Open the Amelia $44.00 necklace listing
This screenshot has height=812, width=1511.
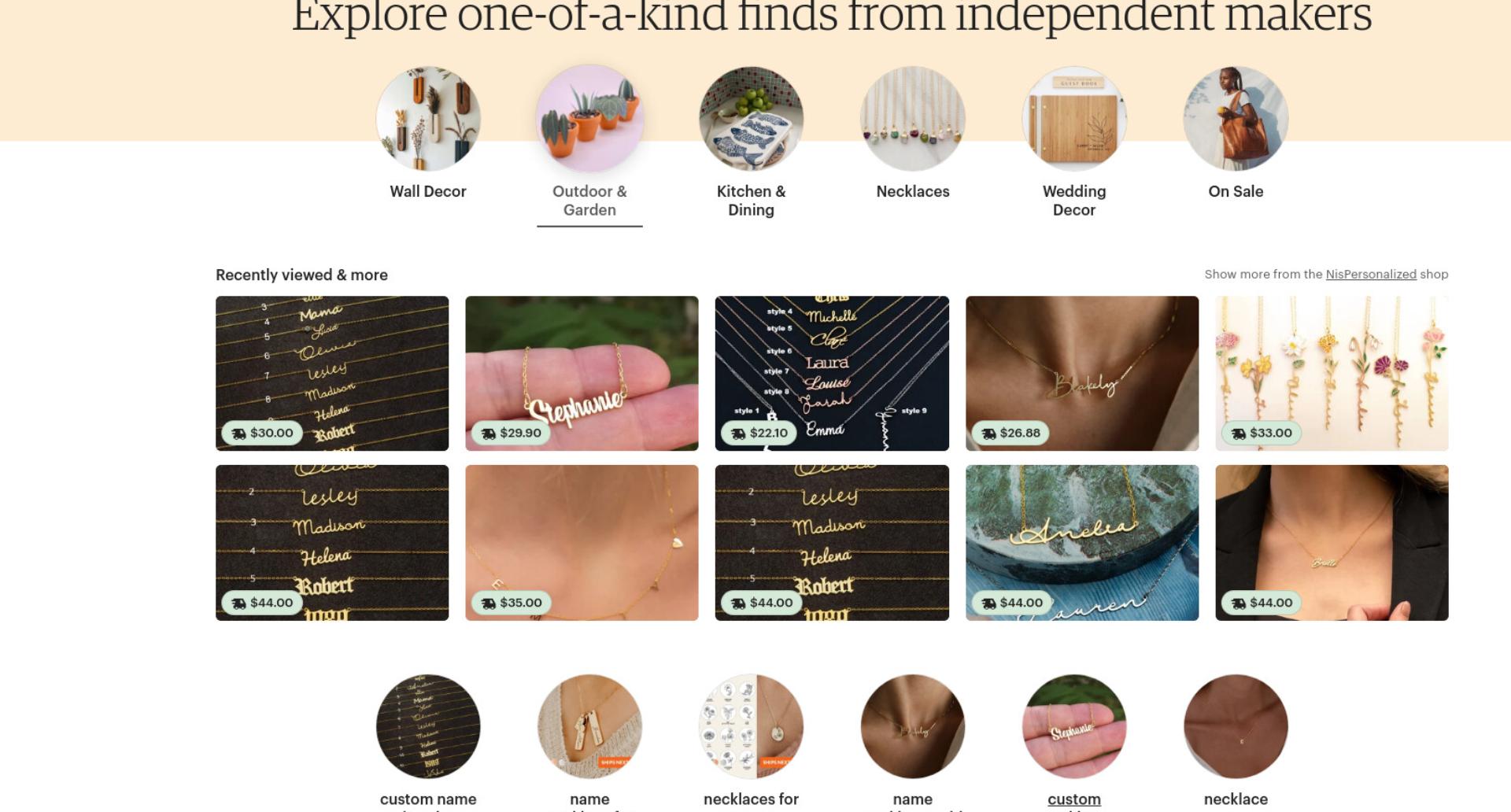click(1082, 542)
